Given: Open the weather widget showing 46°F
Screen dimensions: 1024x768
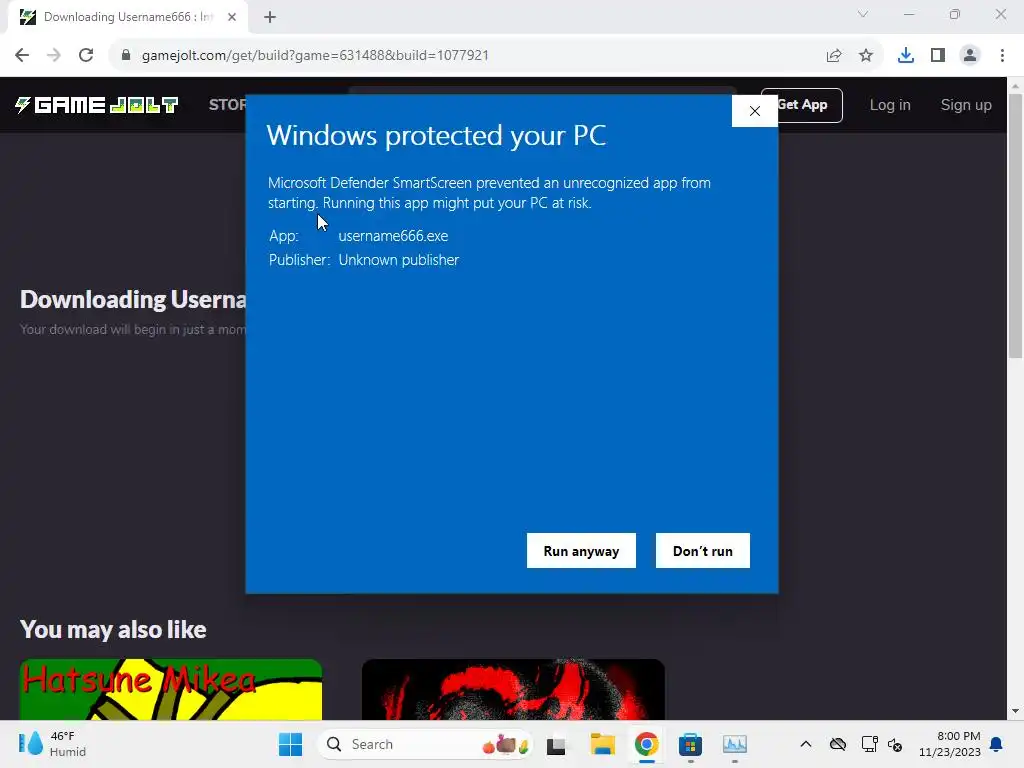Looking at the screenshot, I should tap(52, 744).
